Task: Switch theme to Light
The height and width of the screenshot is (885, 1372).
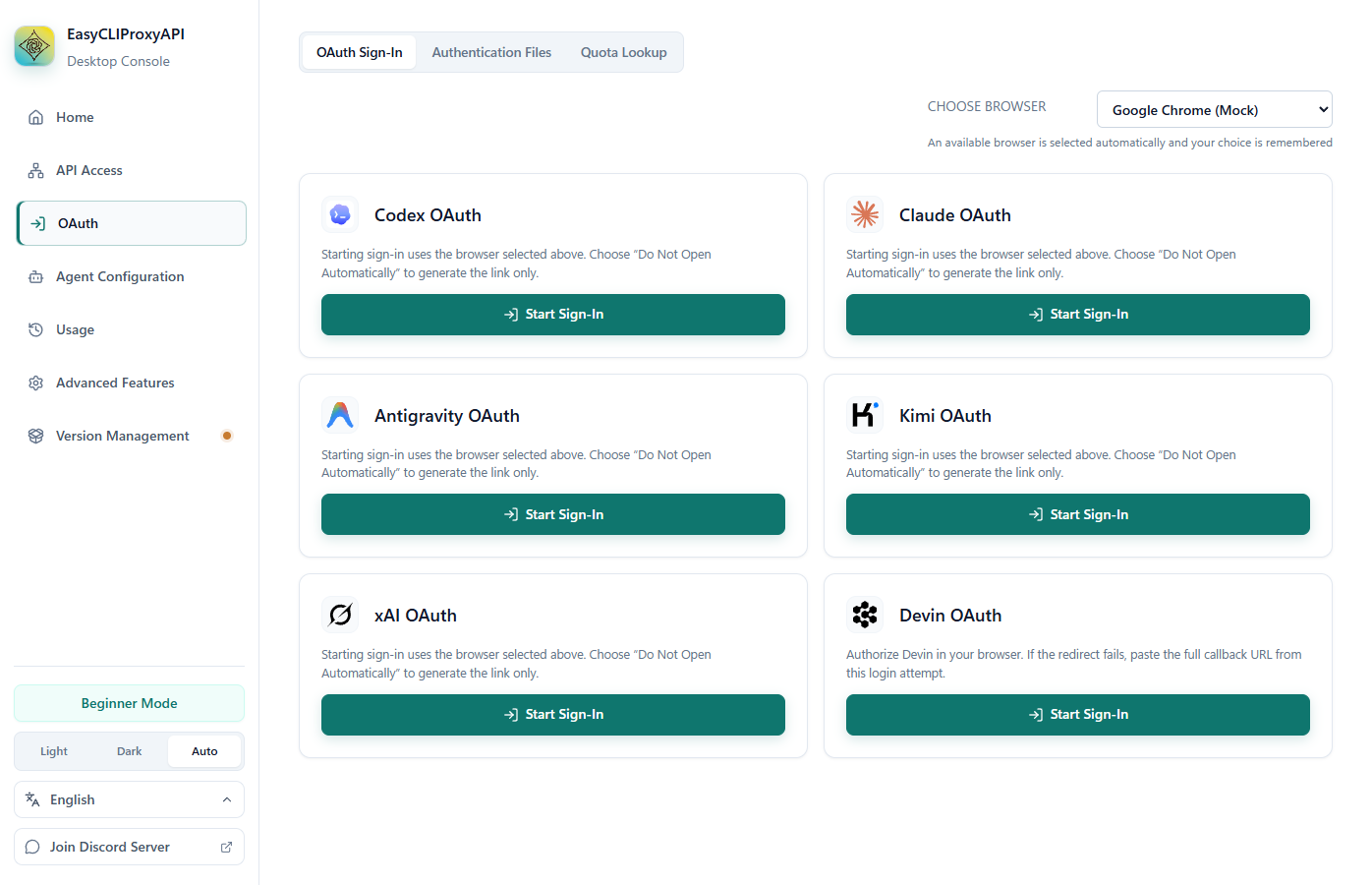Action: 54,751
